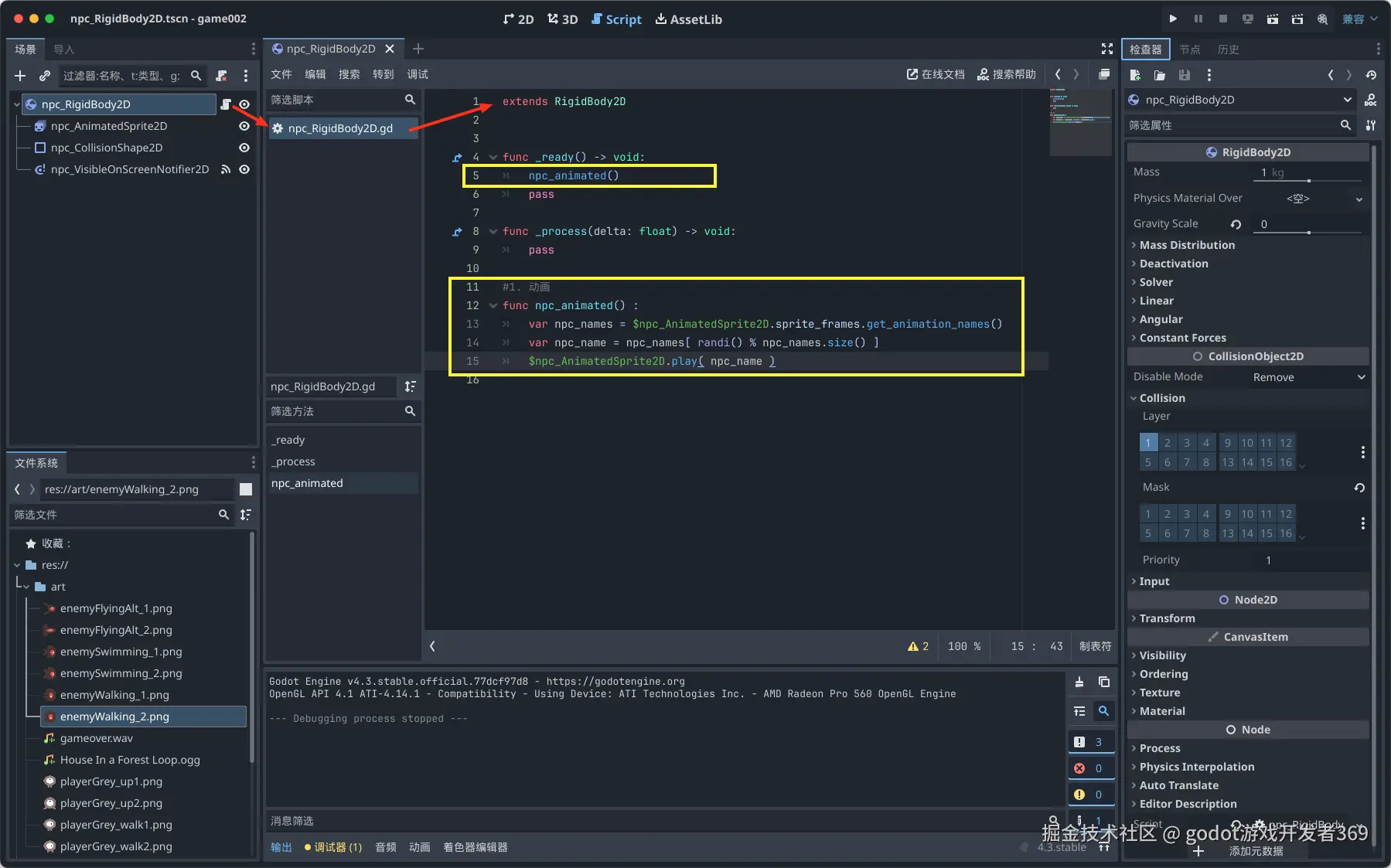
Task: Toggle FileSystem split mode icon
Action: pos(246,489)
